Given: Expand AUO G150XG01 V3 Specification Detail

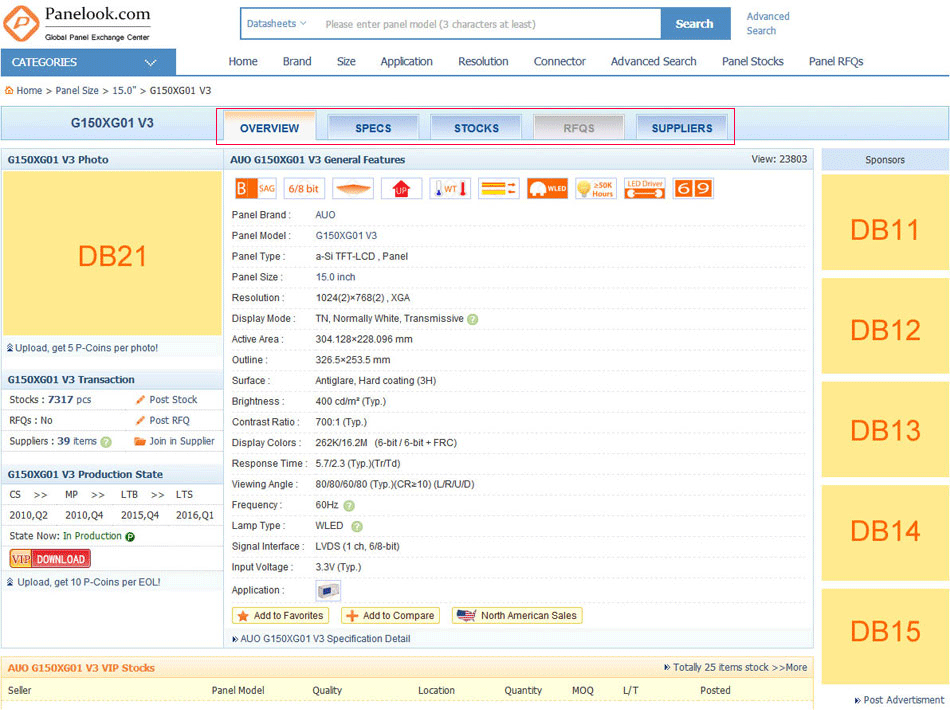Looking at the screenshot, I should click(324, 639).
